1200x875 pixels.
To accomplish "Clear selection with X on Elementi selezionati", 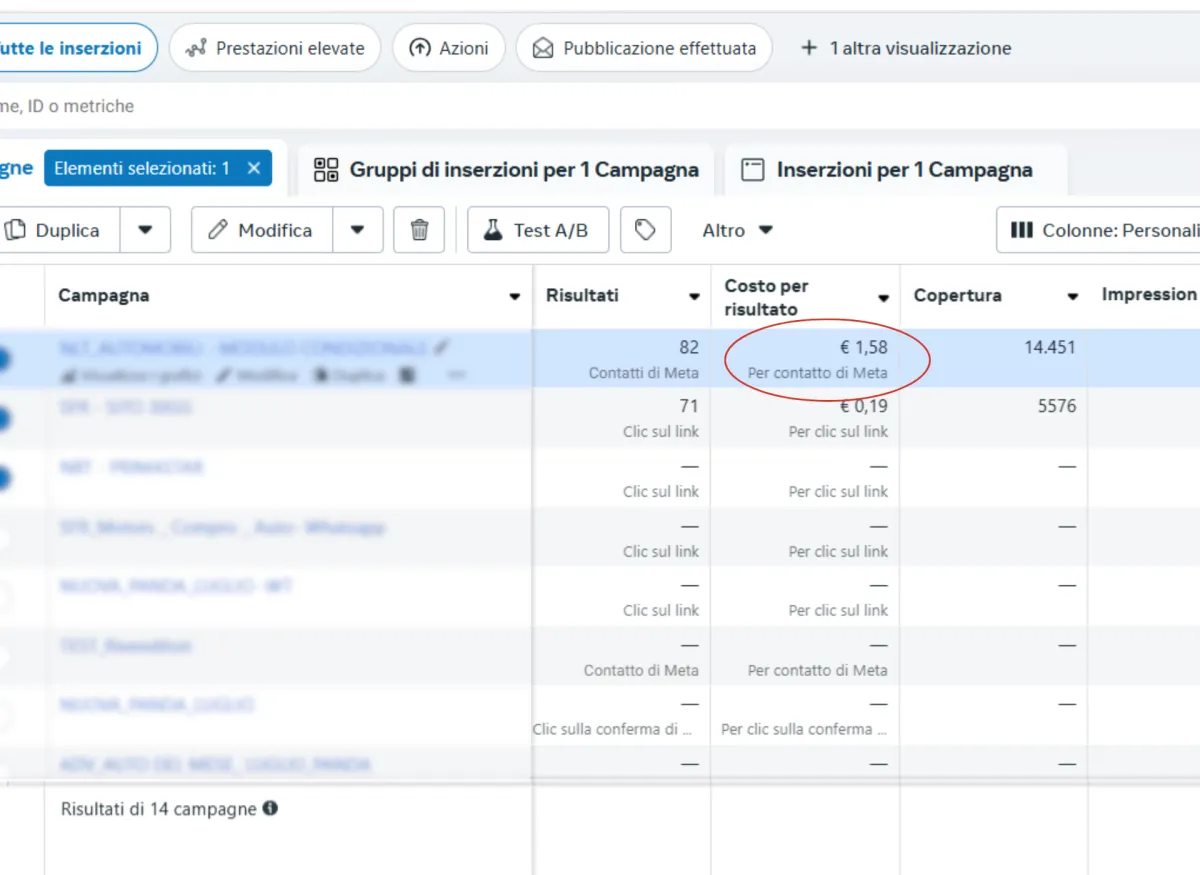I will [254, 168].
